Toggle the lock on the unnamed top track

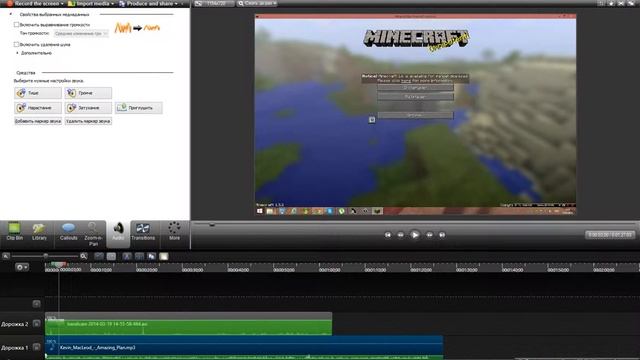click(36, 304)
